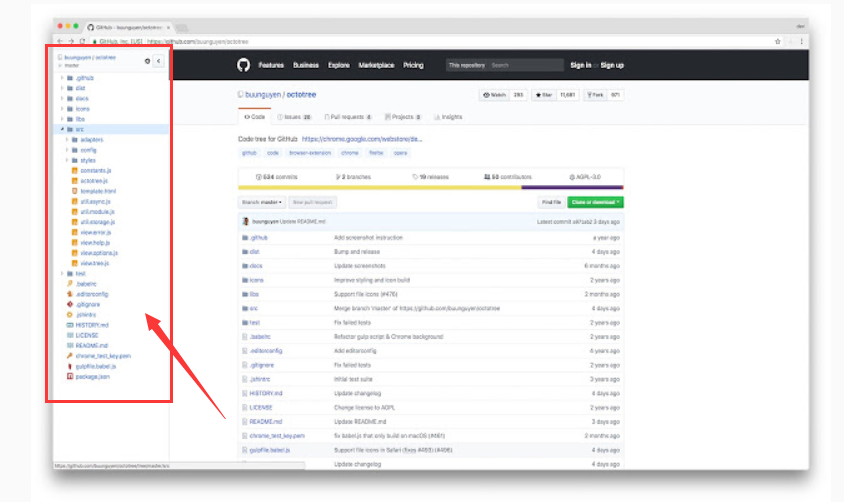
Task: Click the HISTORY.md markdown icon in sidebar
Action: point(69,325)
